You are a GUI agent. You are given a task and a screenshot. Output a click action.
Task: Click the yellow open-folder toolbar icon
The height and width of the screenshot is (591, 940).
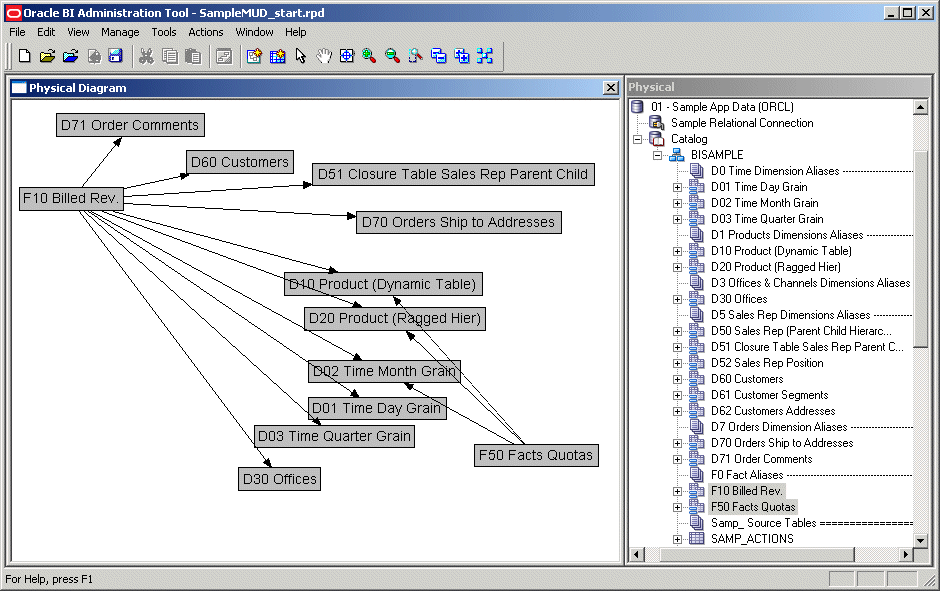(x=47, y=56)
